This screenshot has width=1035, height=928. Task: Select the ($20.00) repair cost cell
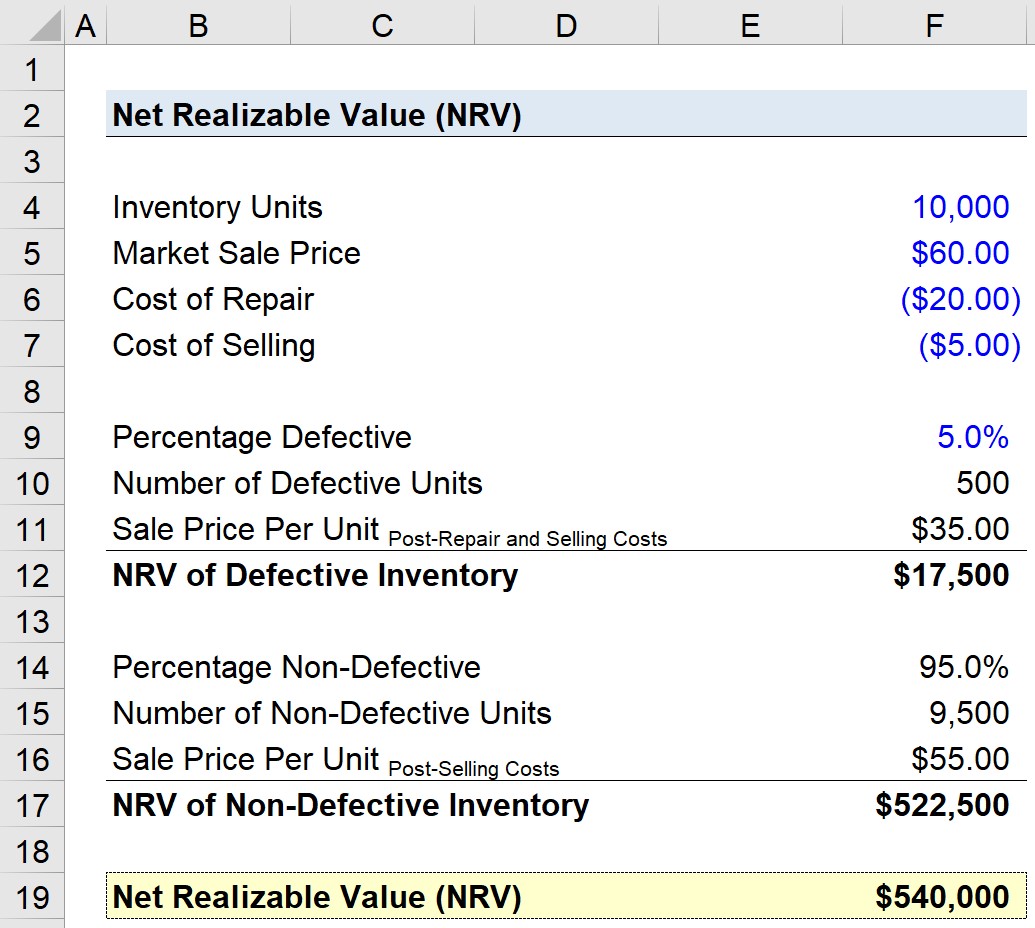point(960,299)
